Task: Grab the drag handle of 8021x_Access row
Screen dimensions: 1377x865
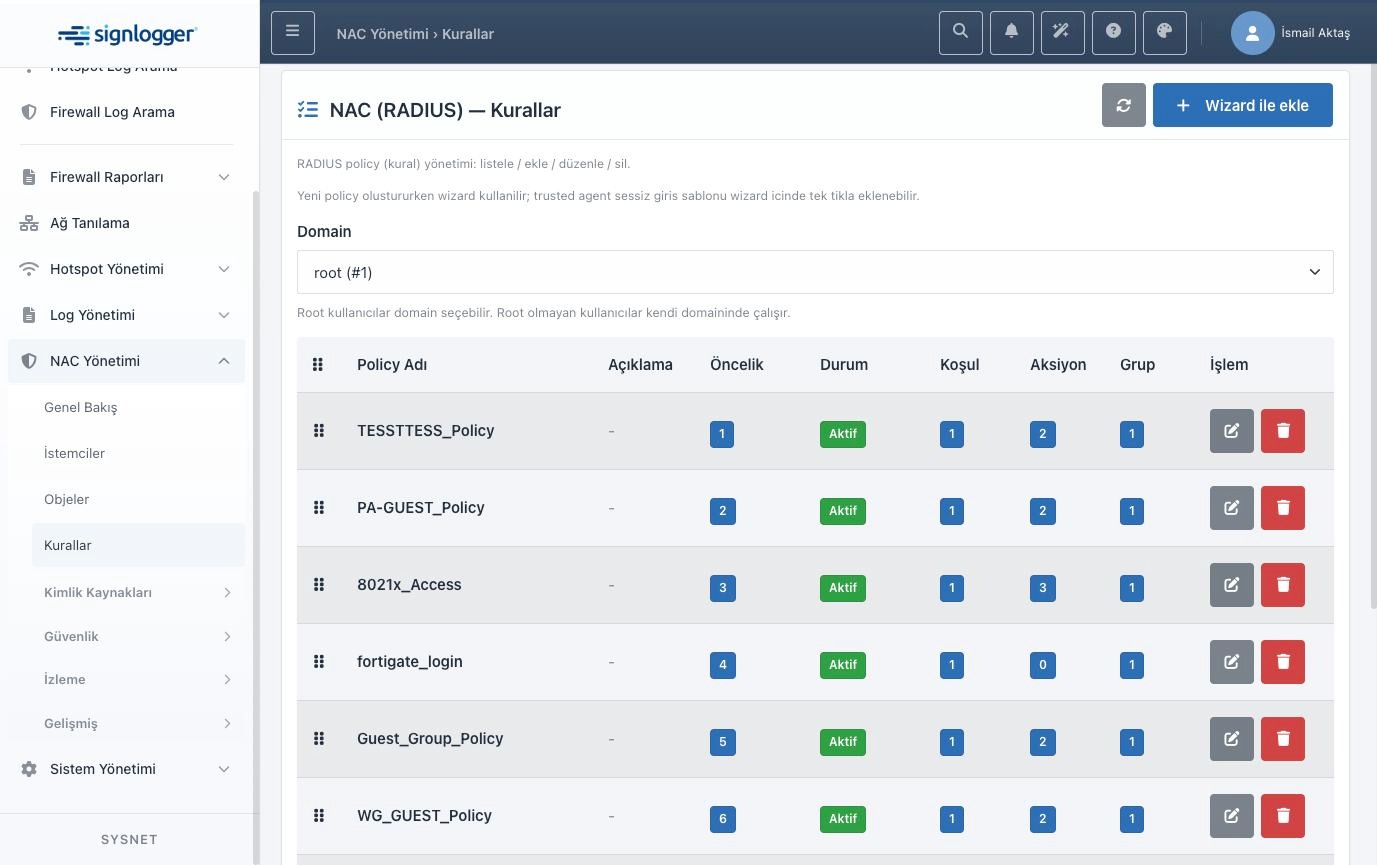Action: tap(319, 585)
